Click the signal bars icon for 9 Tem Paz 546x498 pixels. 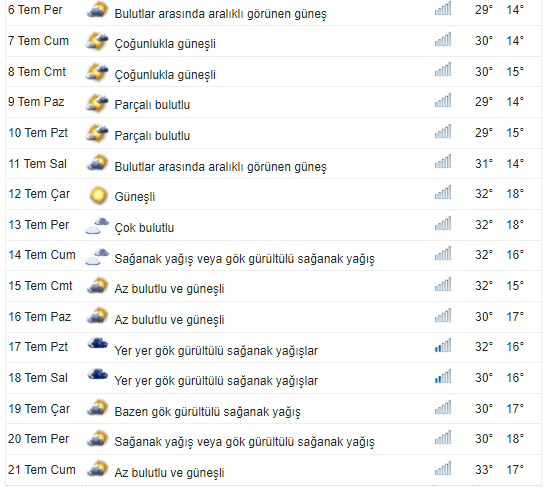pos(443,100)
